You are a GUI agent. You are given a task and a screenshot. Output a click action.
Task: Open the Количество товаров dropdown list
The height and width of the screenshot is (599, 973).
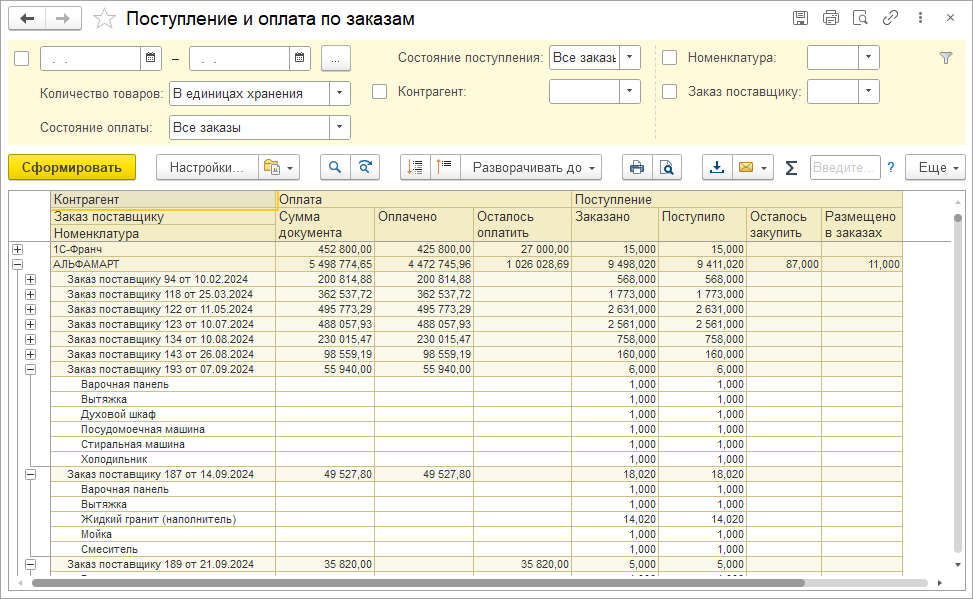coord(340,94)
